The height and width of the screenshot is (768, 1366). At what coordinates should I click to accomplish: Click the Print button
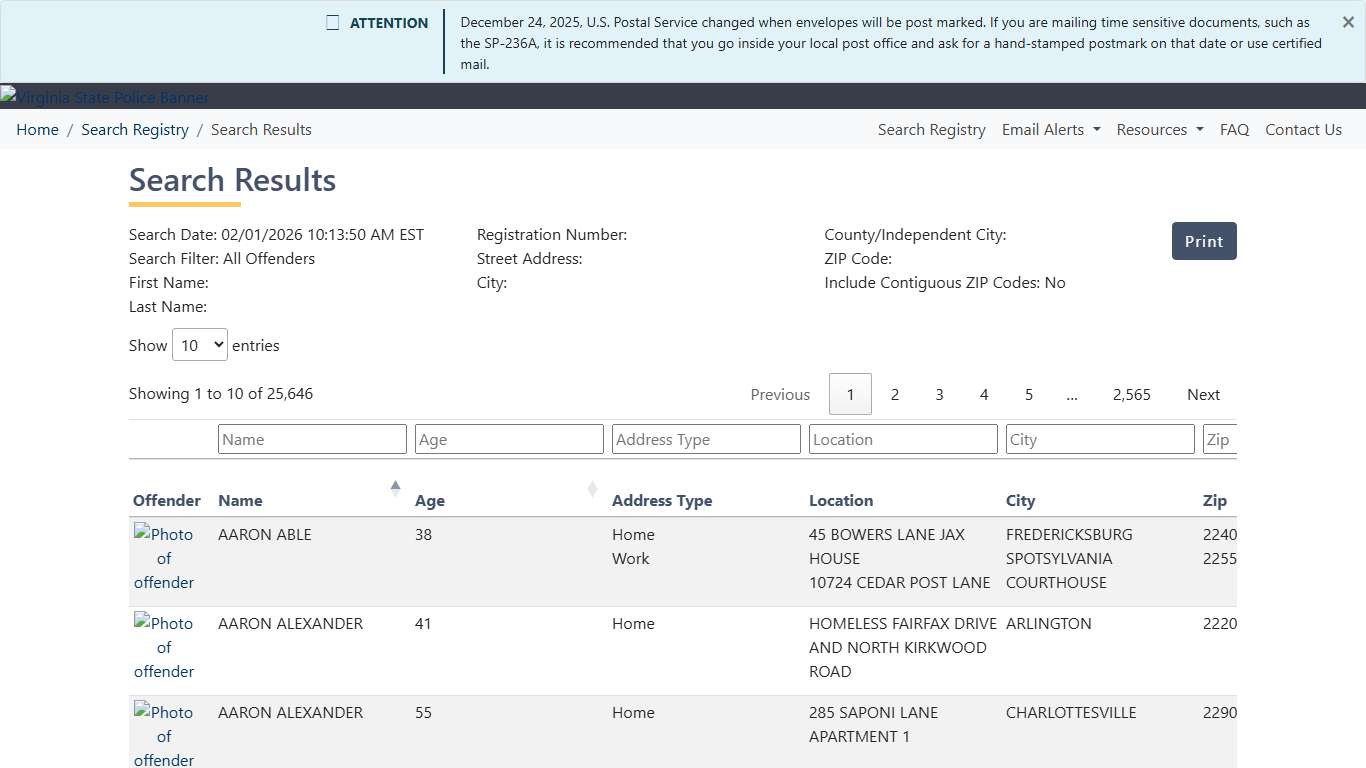pos(1203,241)
